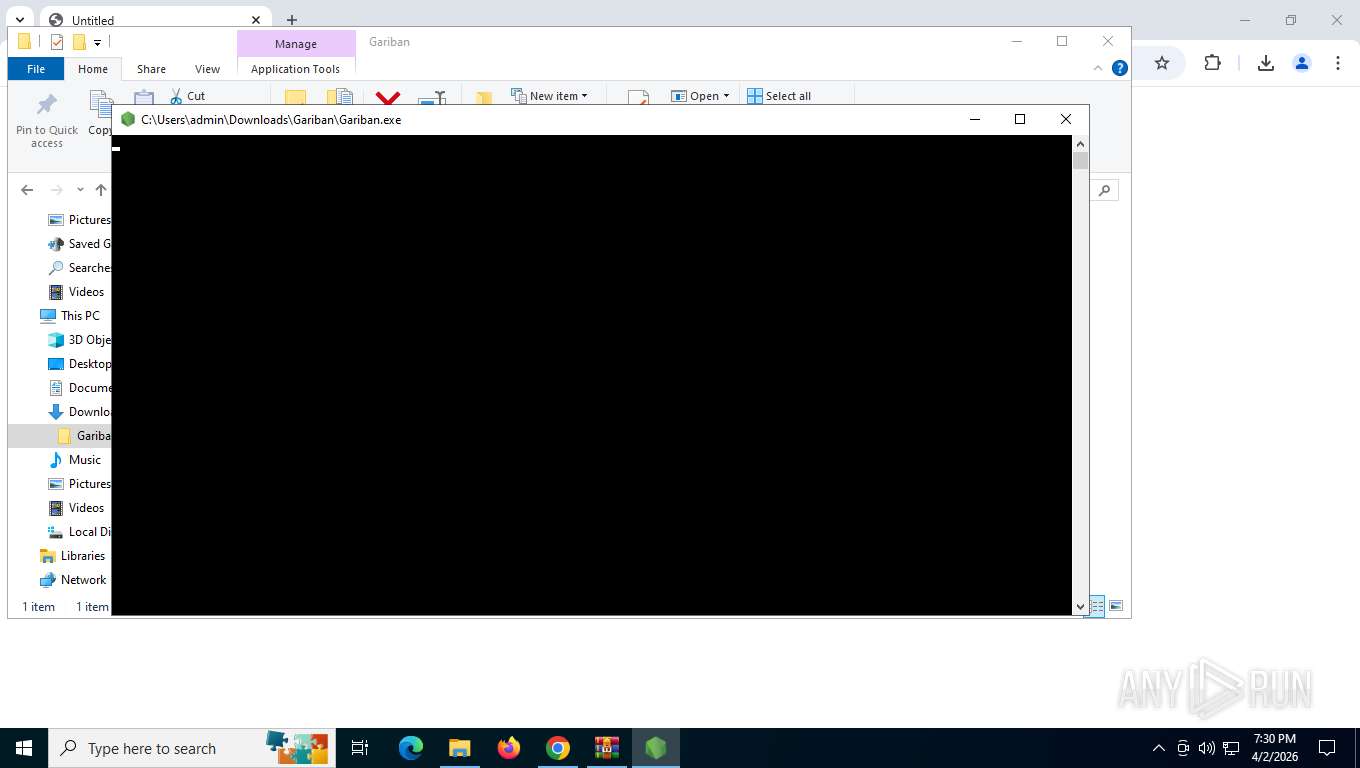
Task: Close the Untitled Chrome tab
Action: (x=256, y=20)
